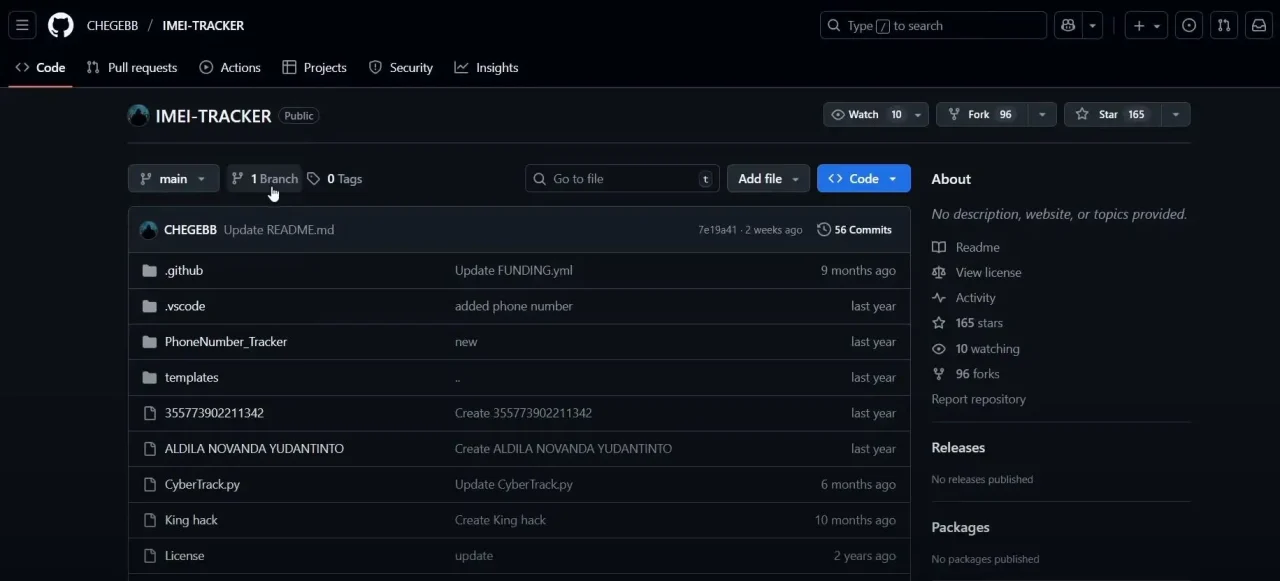Open the Packages heading link
1280x581 pixels.
(960, 527)
